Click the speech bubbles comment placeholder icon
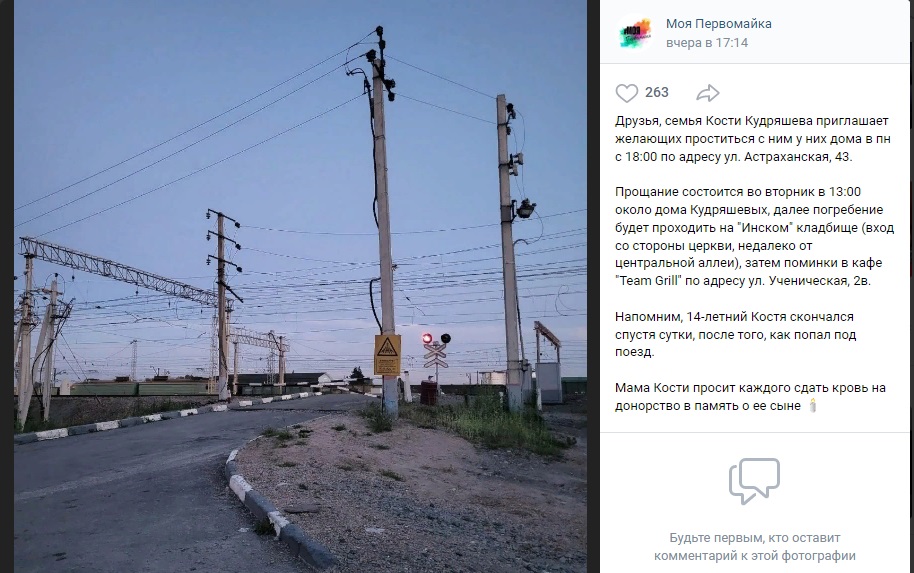This screenshot has width=914, height=573. [x=754, y=481]
